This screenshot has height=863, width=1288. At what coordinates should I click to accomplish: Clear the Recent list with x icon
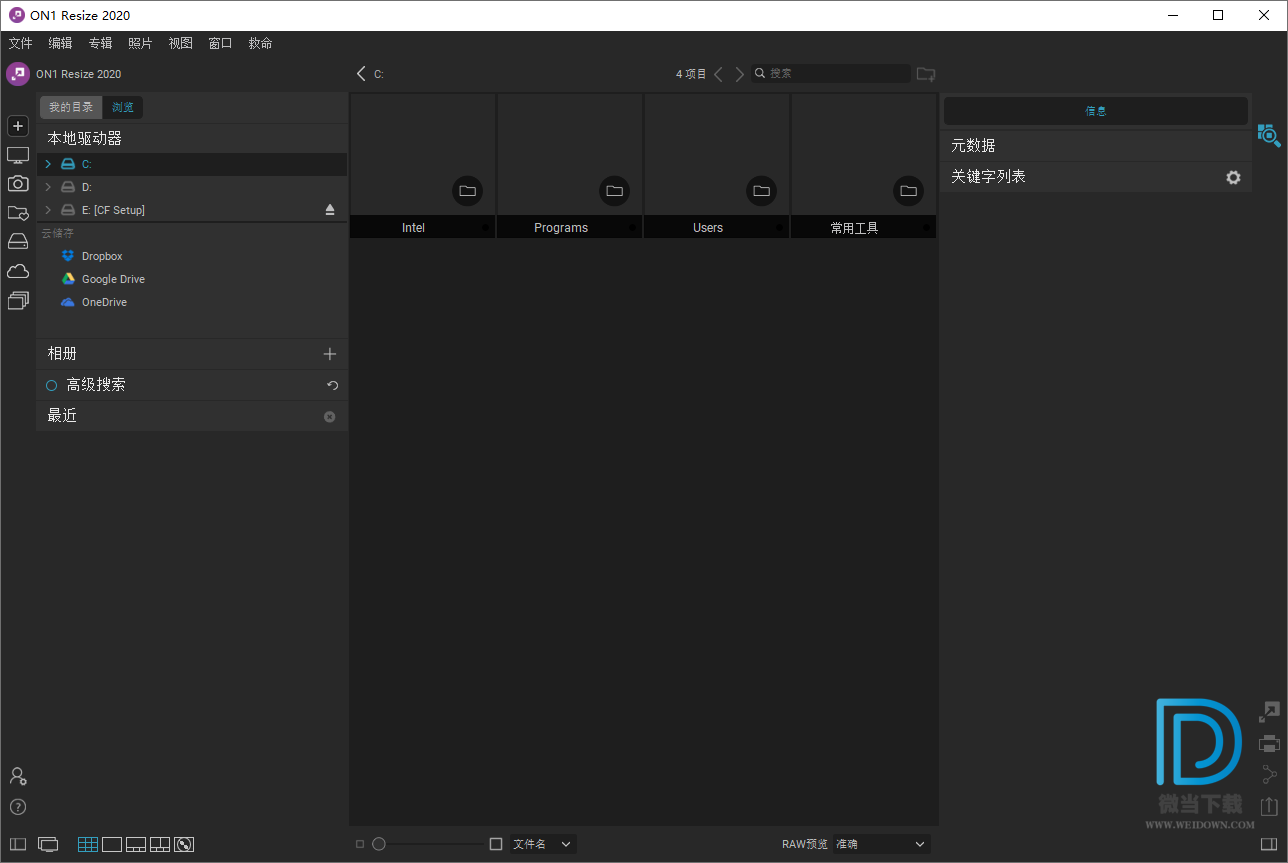point(330,416)
